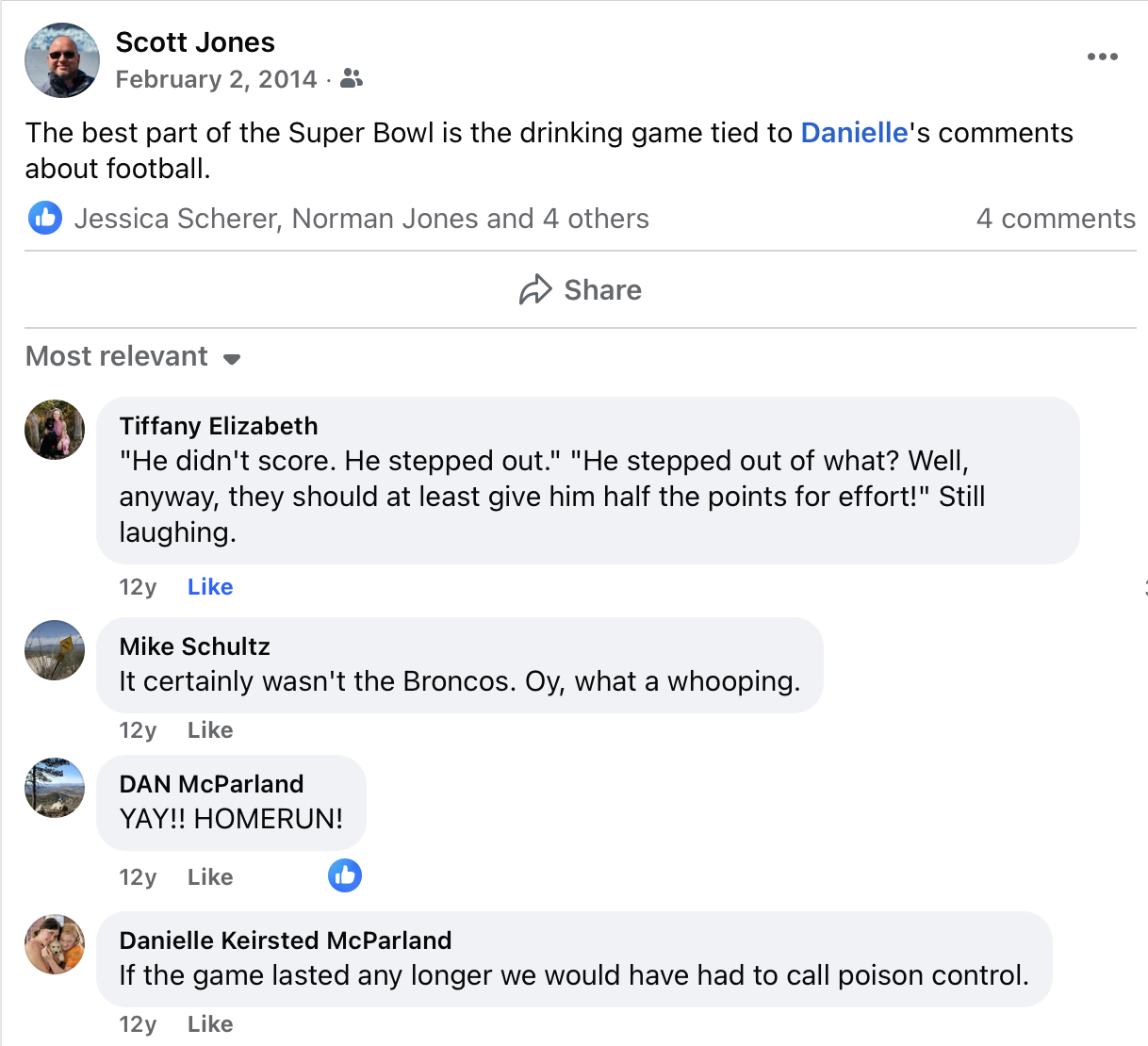The width and height of the screenshot is (1148, 1046).
Task: Open Scott Jones author name link
Action: [x=195, y=42]
